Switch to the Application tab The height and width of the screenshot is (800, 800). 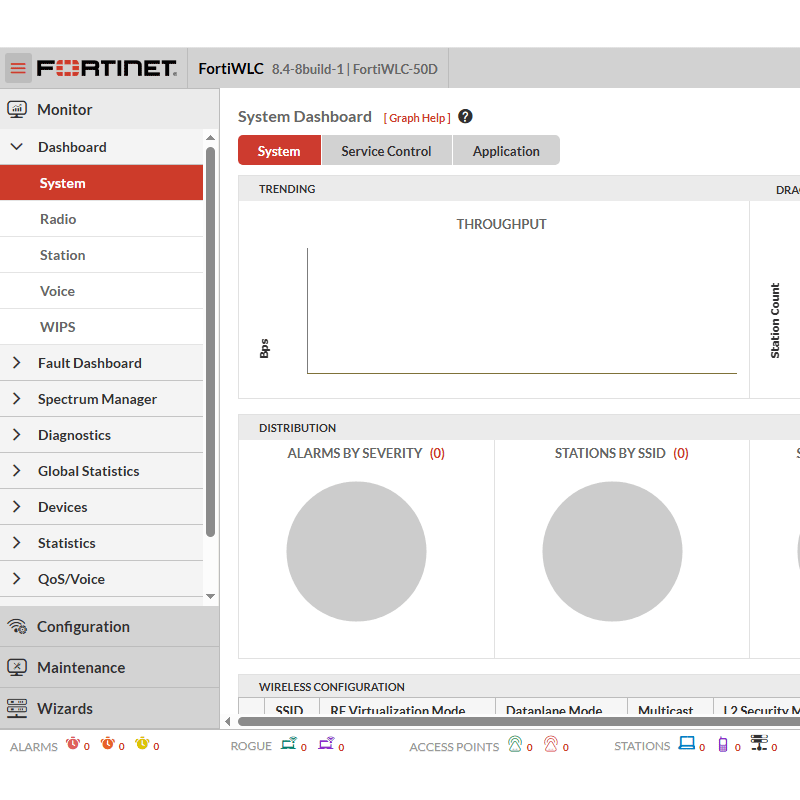(x=506, y=151)
